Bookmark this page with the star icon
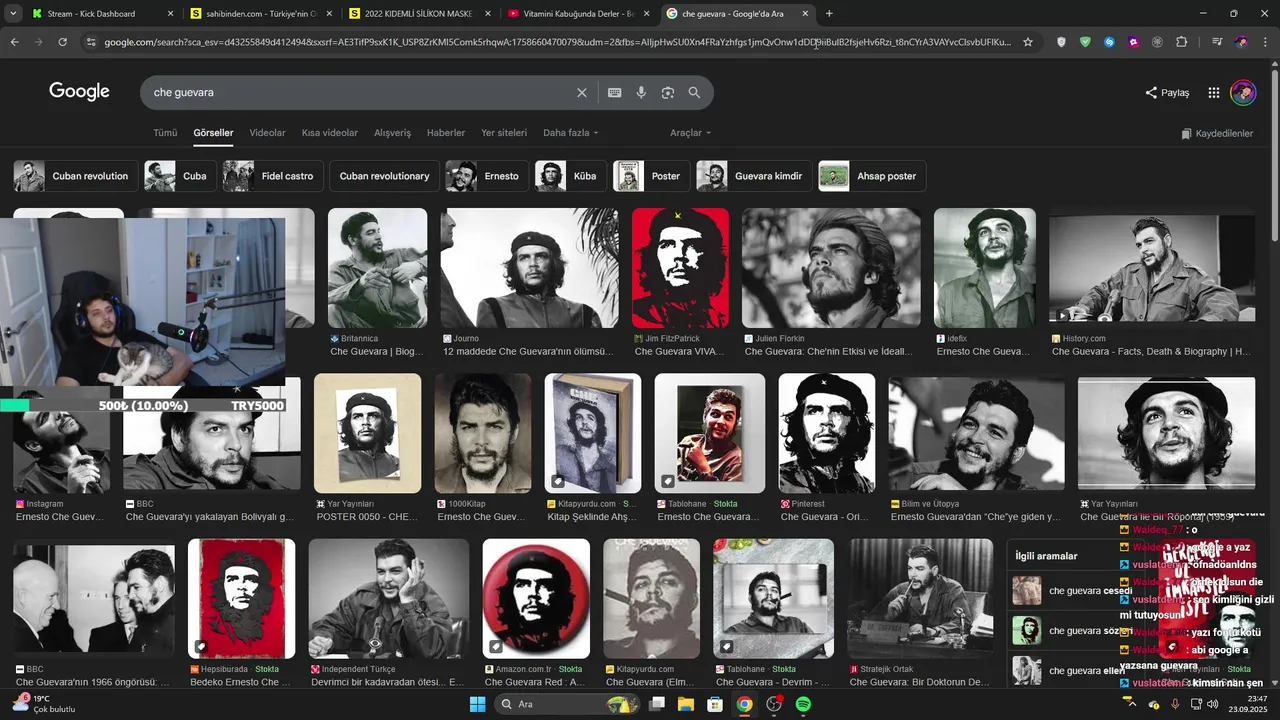Viewport: 1280px width, 720px height. [1027, 42]
